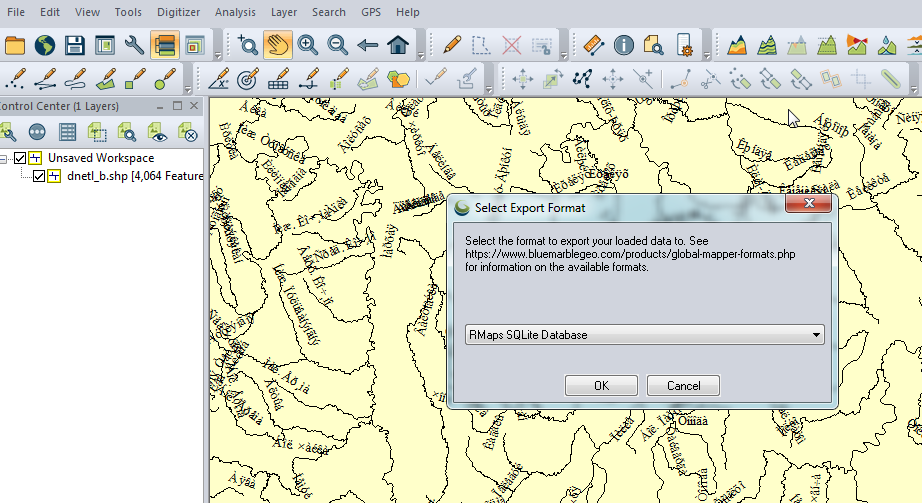Toggle the 3D viewer window icon
922x503 pixels.
(x=195, y=45)
